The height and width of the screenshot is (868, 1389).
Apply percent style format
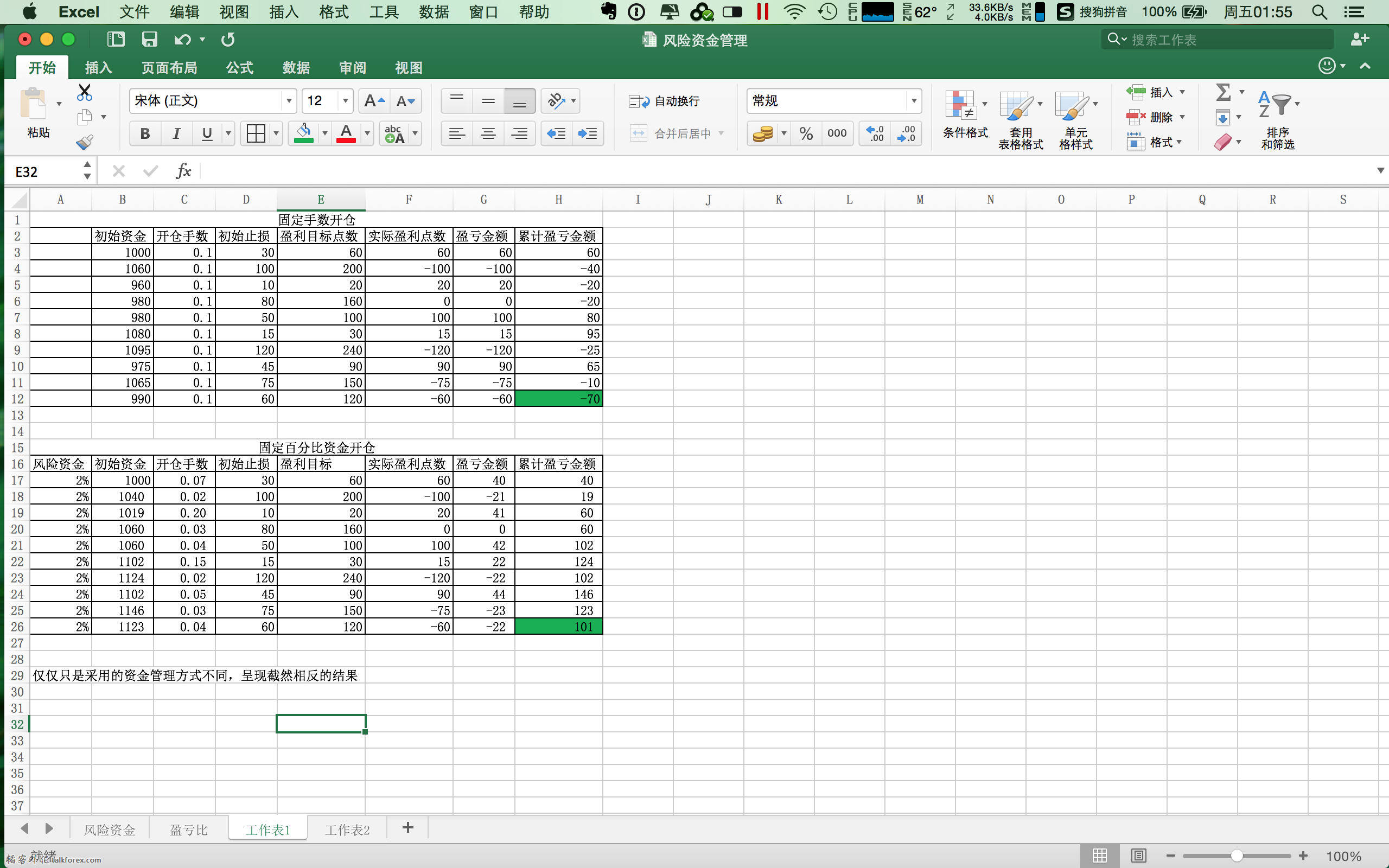[x=806, y=134]
